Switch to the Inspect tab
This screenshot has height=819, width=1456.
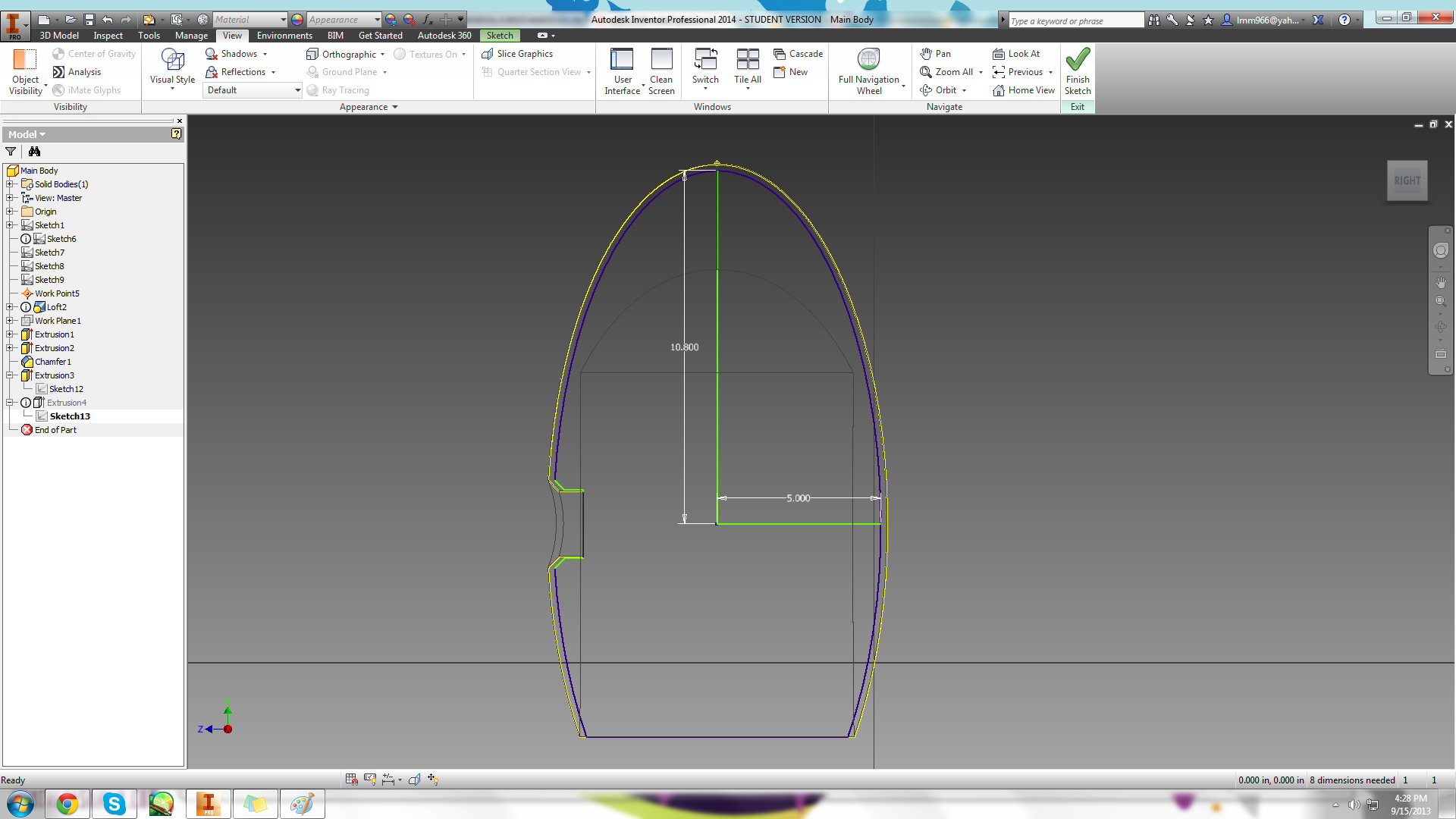[x=108, y=36]
